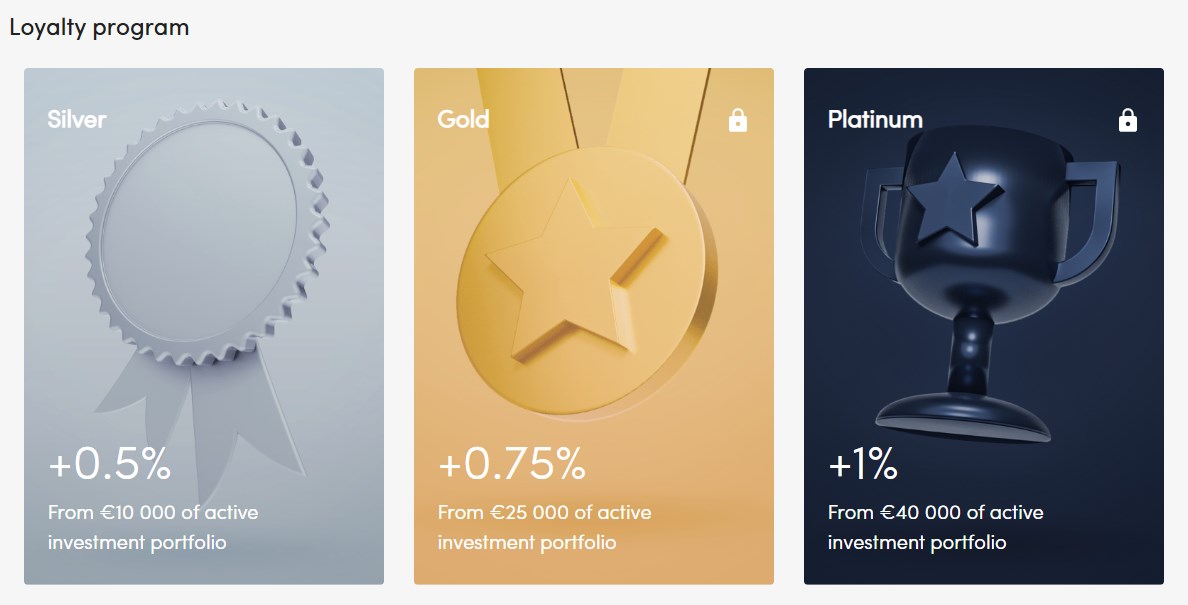Click the +0.75% bonus rate
1188x605 pixels.
point(511,463)
